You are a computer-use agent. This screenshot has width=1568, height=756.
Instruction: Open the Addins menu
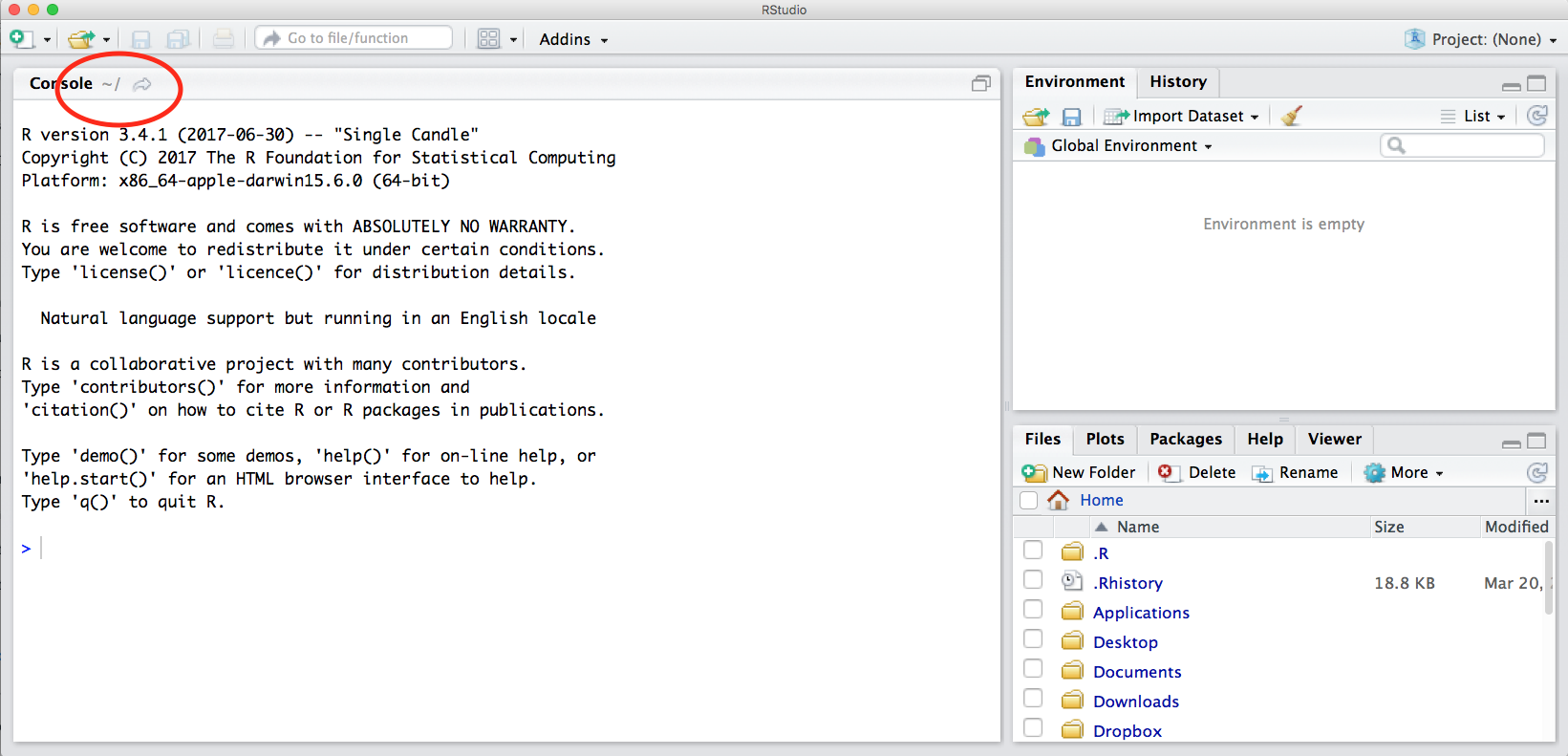click(573, 39)
